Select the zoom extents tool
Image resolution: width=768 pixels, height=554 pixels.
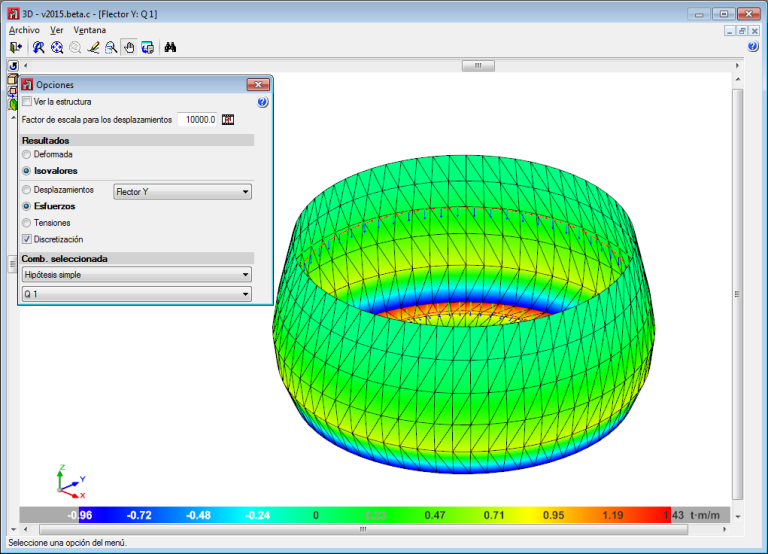(57, 48)
